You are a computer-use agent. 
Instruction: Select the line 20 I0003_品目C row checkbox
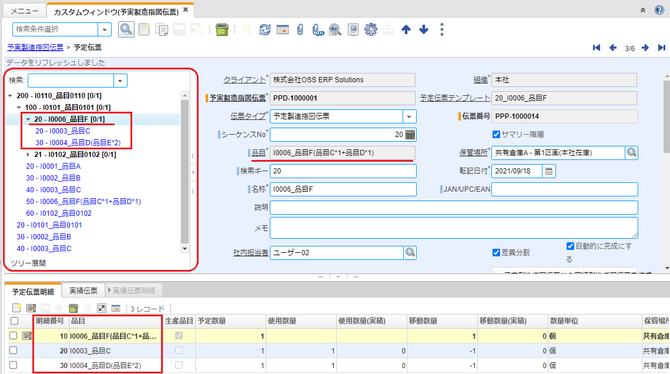13,350
